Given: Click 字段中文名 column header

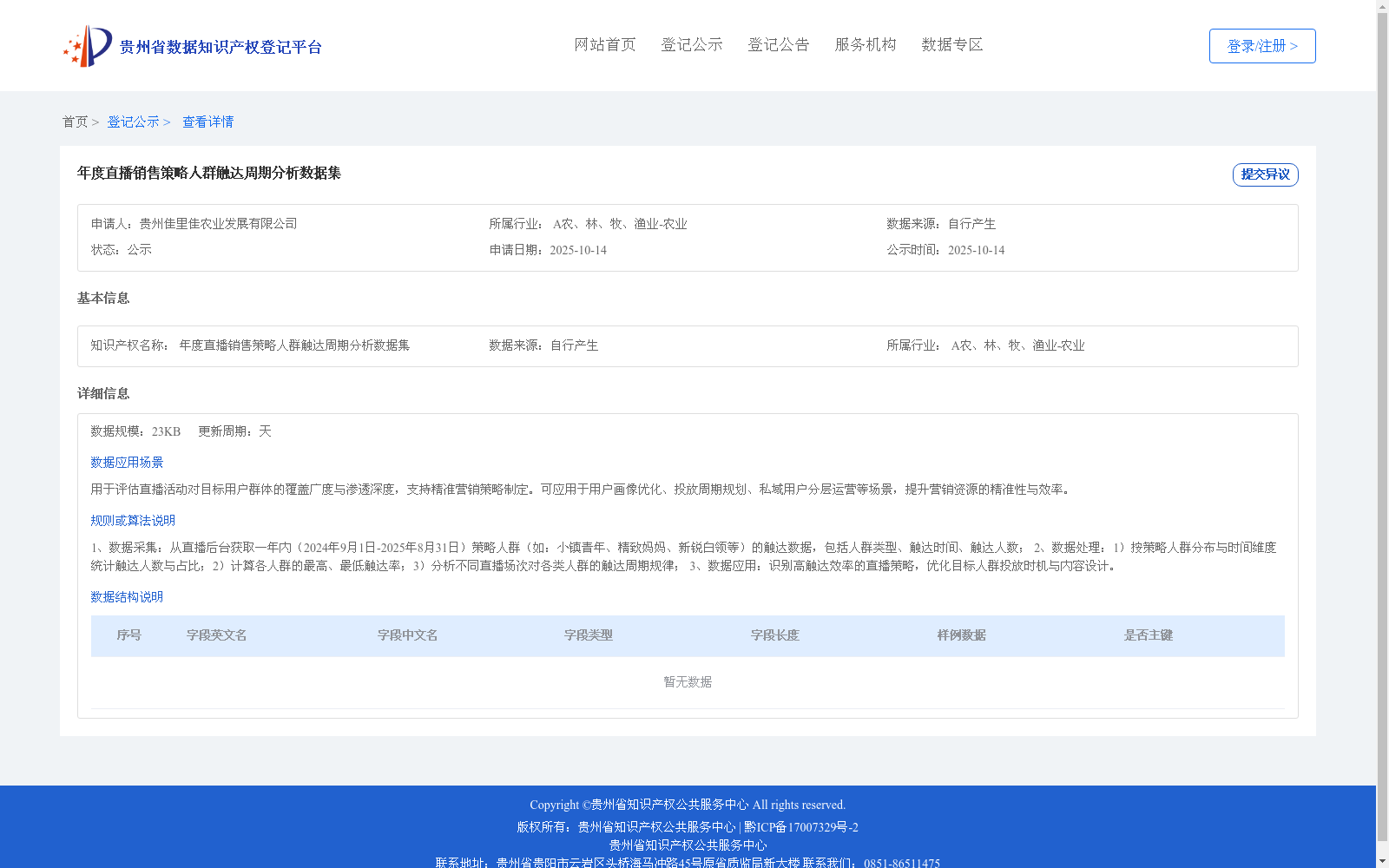Looking at the screenshot, I should pos(407,635).
